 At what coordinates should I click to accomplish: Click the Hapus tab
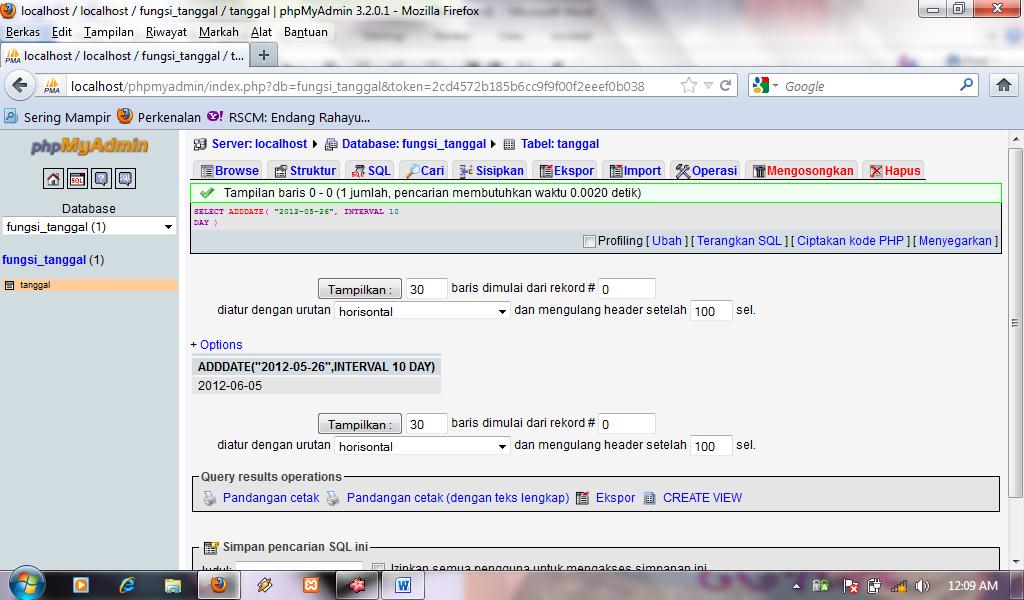tap(895, 171)
